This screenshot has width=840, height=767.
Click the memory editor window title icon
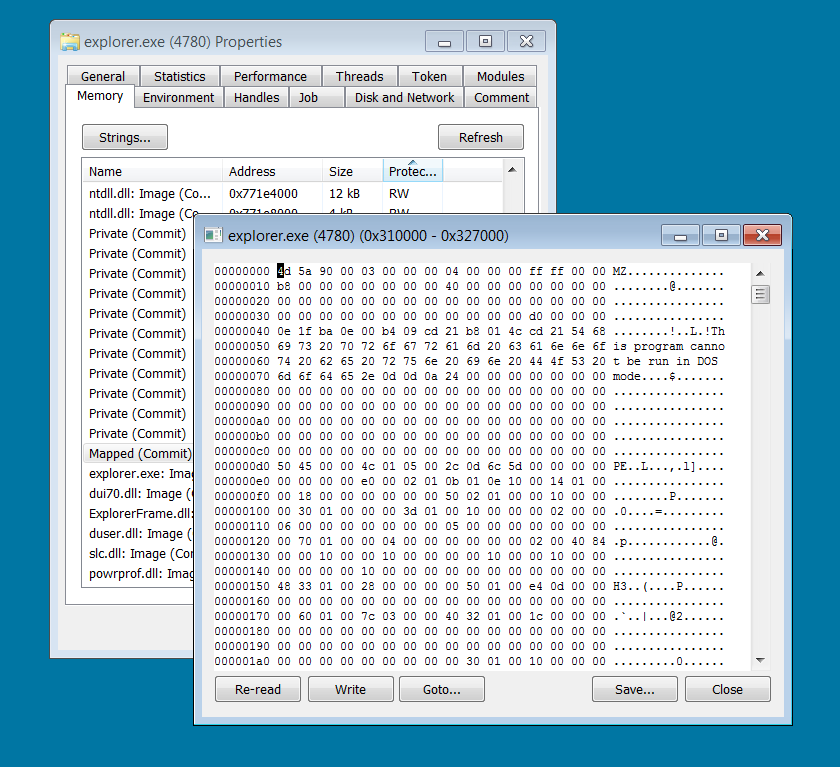click(x=213, y=235)
